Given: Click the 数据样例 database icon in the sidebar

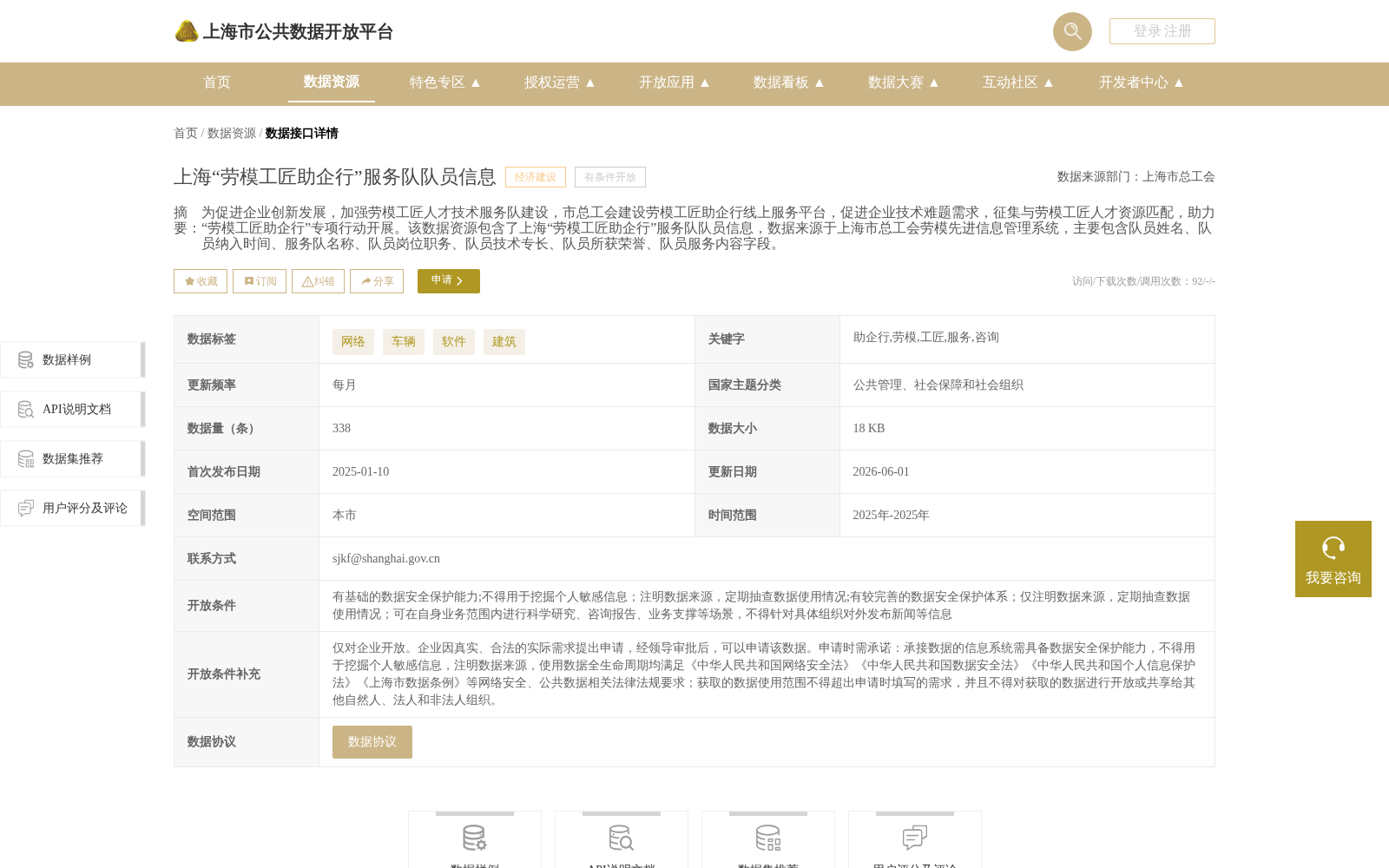Looking at the screenshot, I should (x=26, y=360).
